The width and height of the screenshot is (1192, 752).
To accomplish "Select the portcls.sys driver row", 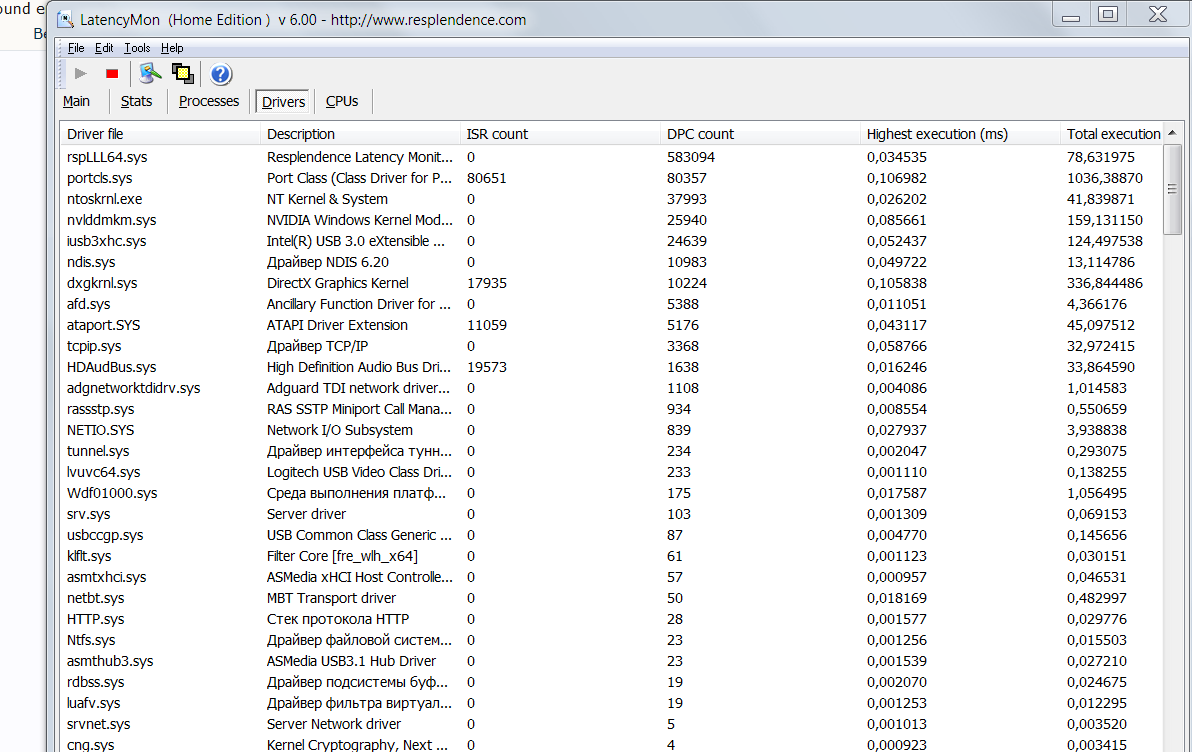I will (612, 178).
